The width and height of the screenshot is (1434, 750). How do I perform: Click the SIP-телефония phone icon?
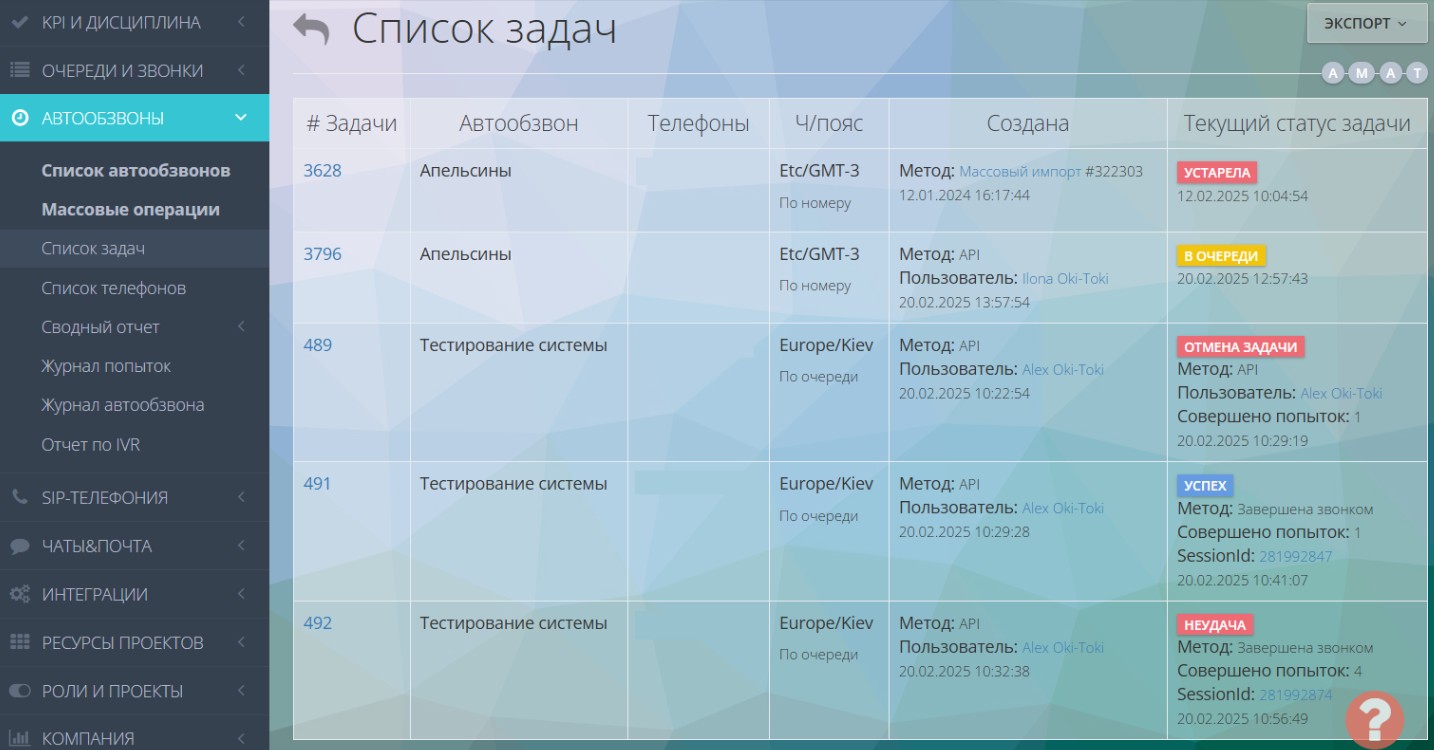pyautogui.click(x=19, y=497)
